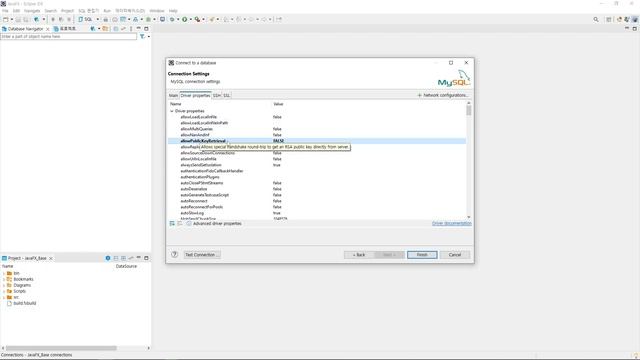Open the Driver documentation link
The width and height of the screenshot is (640, 360).
tap(451, 223)
